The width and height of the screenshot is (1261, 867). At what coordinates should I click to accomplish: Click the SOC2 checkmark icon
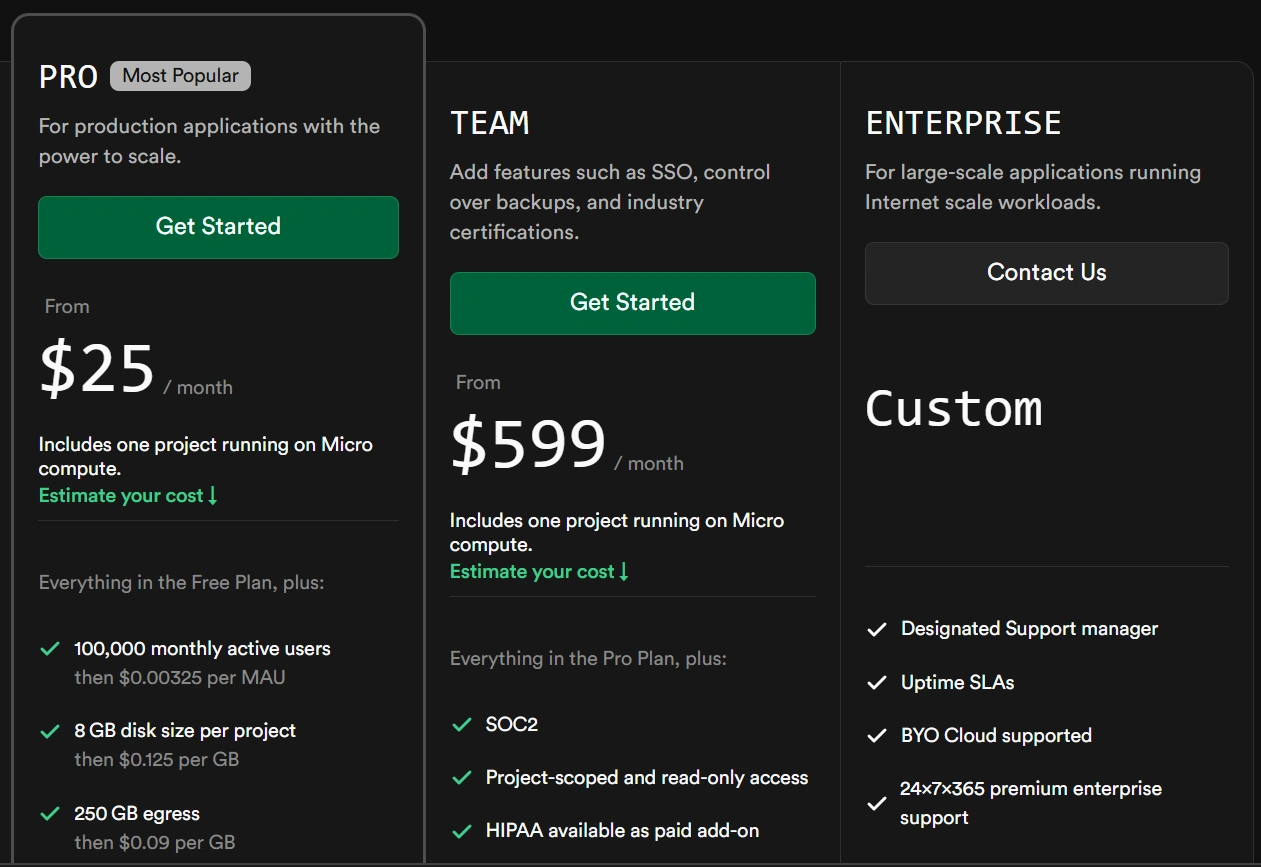(461, 724)
